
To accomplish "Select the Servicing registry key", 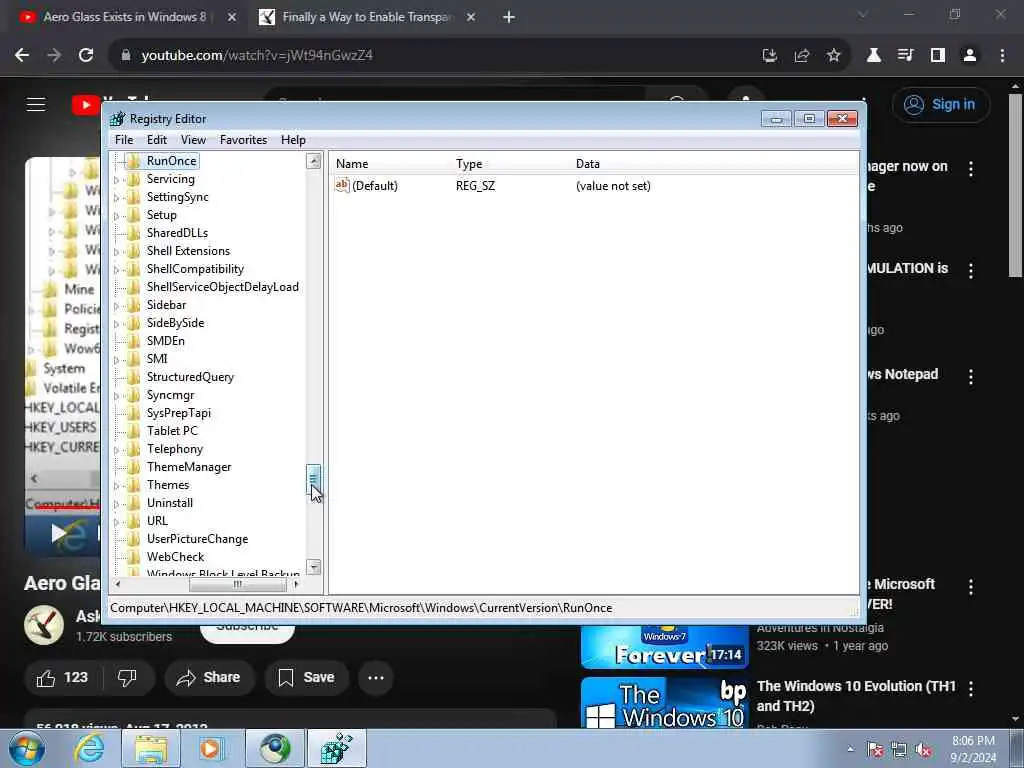I will pos(170,179).
